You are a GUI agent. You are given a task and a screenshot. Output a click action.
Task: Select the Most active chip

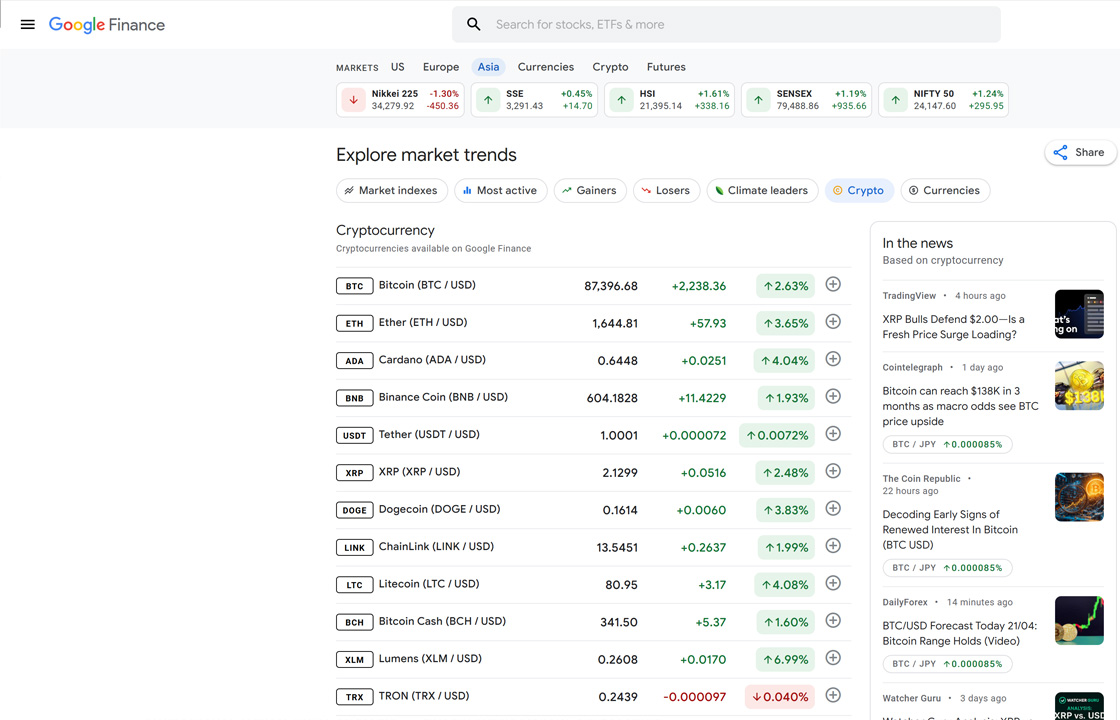(x=501, y=191)
